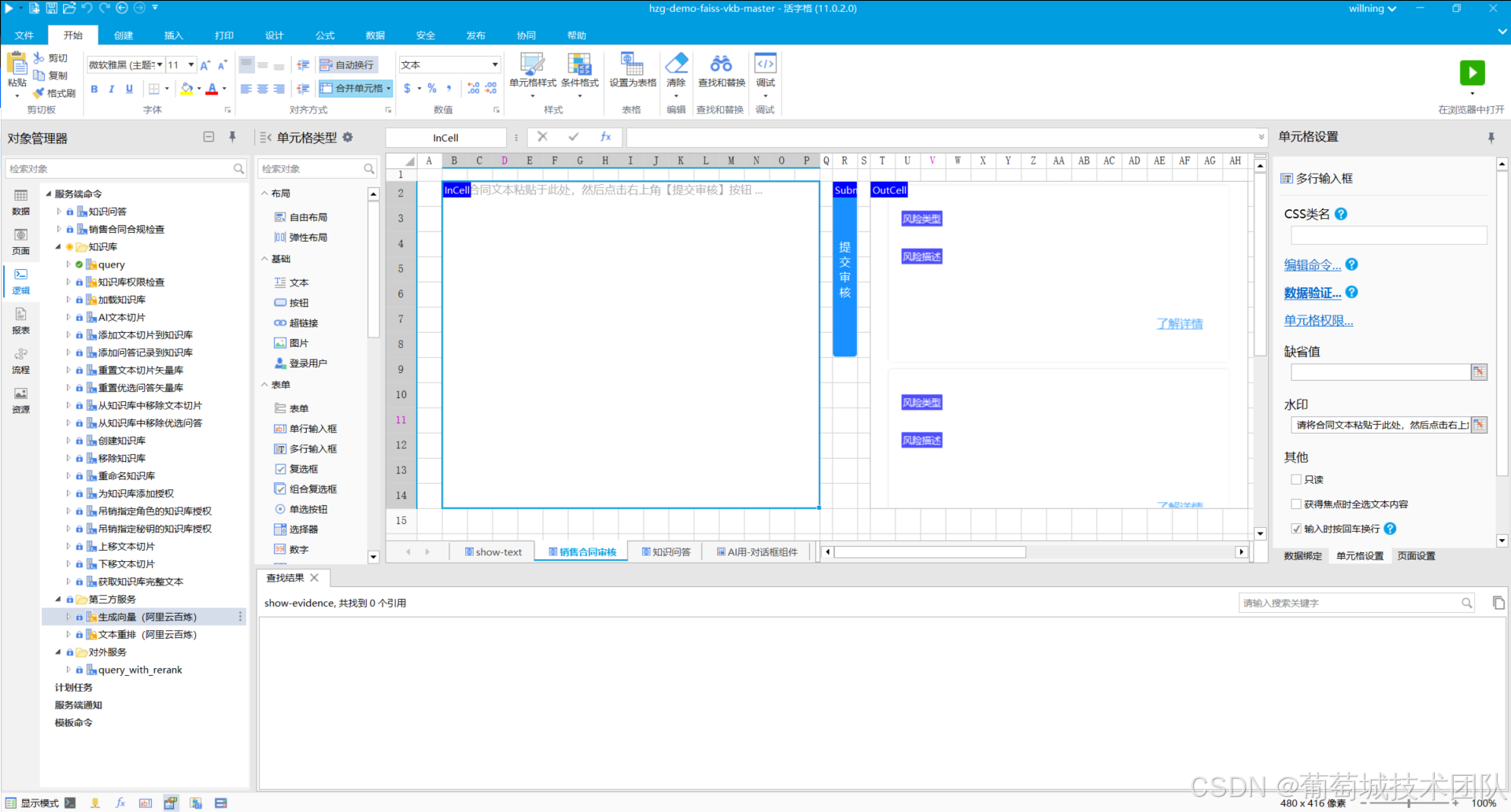Uncheck the Enter key newline option
The height and width of the screenshot is (812, 1511).
(1295, 529)
